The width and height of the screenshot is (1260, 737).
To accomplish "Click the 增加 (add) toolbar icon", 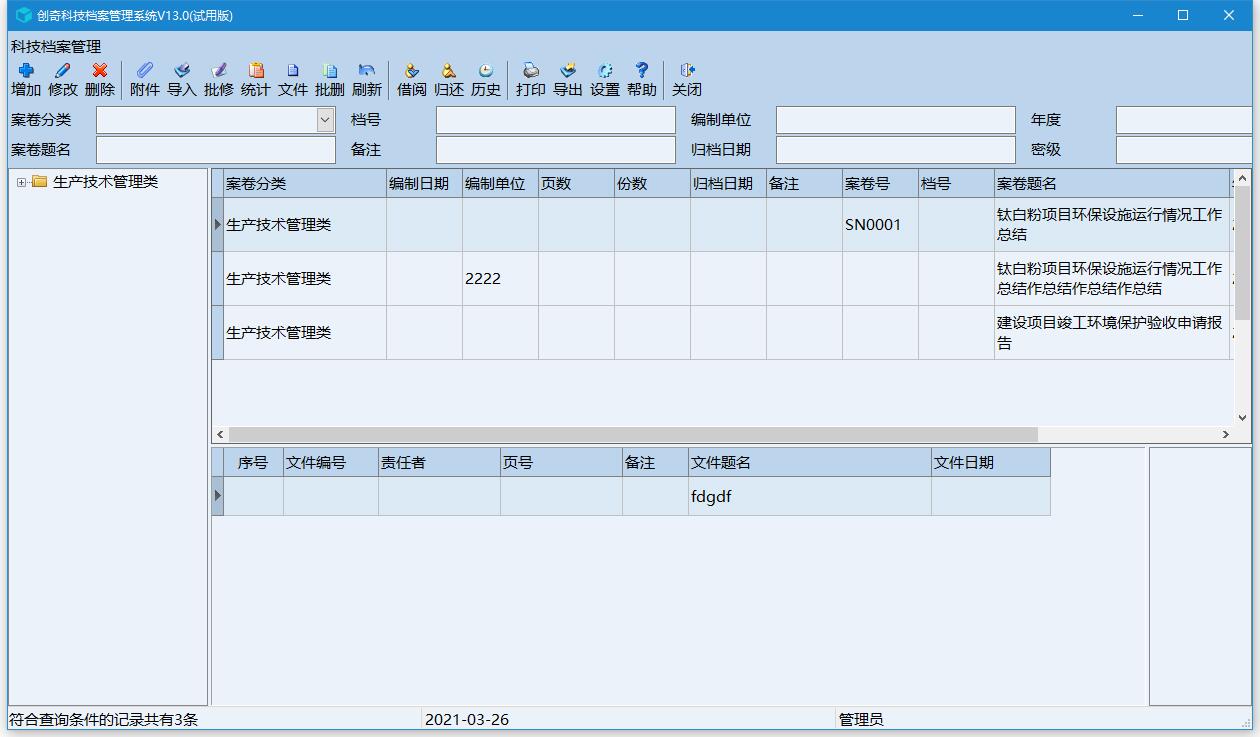I will (x=26, y=70).
